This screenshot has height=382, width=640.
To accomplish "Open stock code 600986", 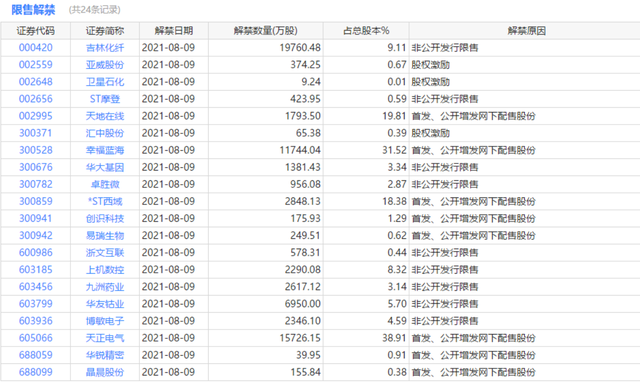I will 36,253.
